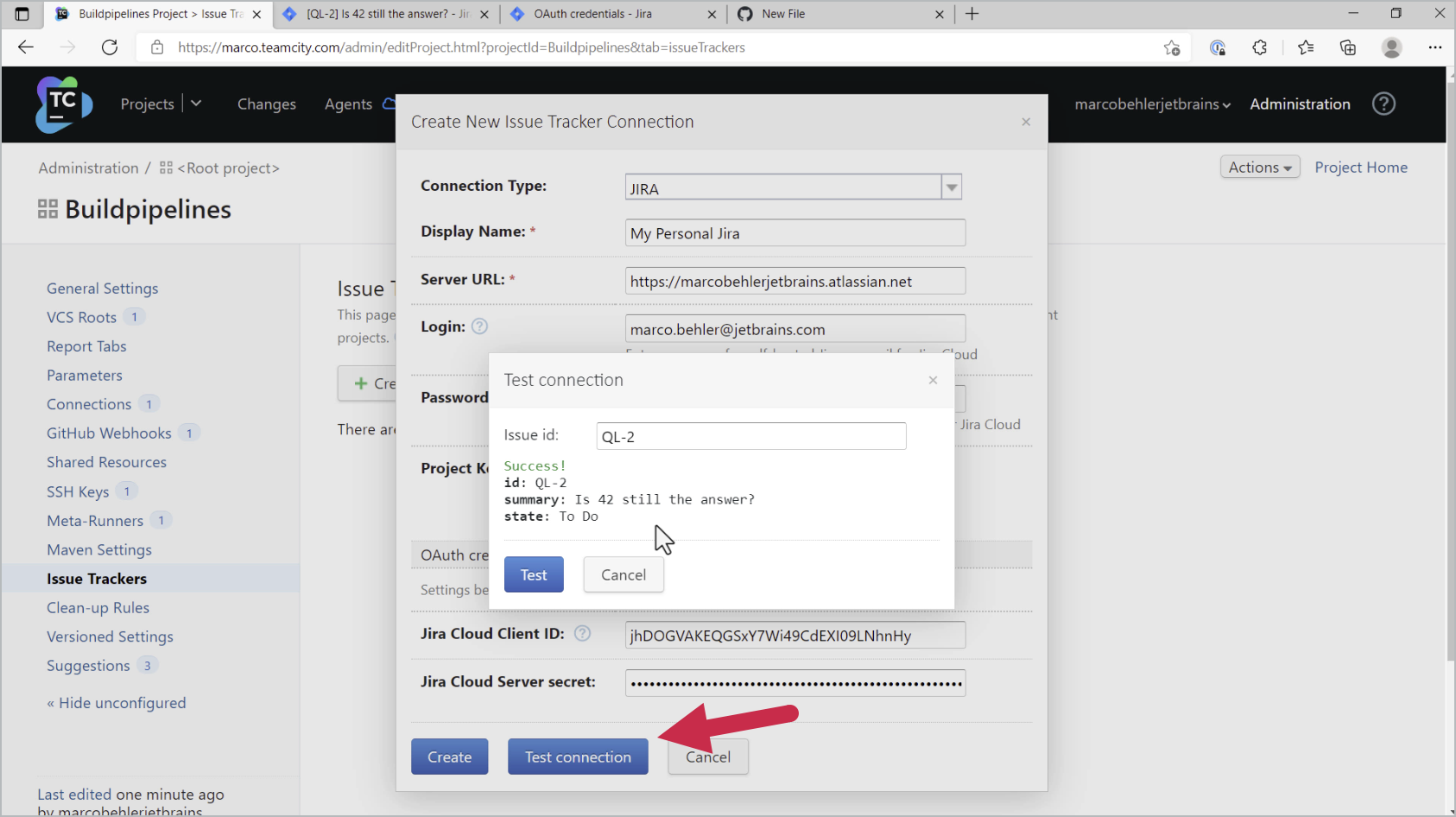Expand the Actions dropdown

pos(1259,167)
